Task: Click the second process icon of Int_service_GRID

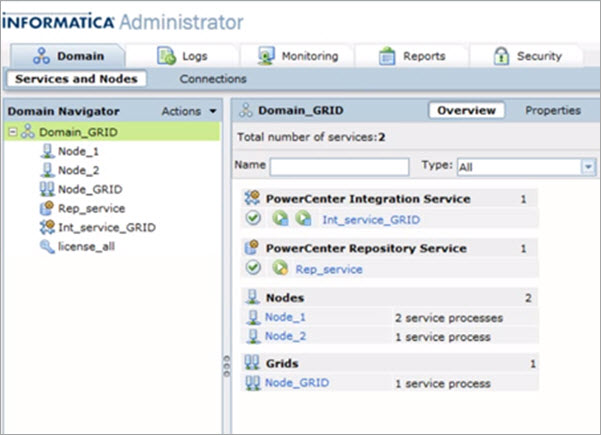Action: [x=303, y=218]
